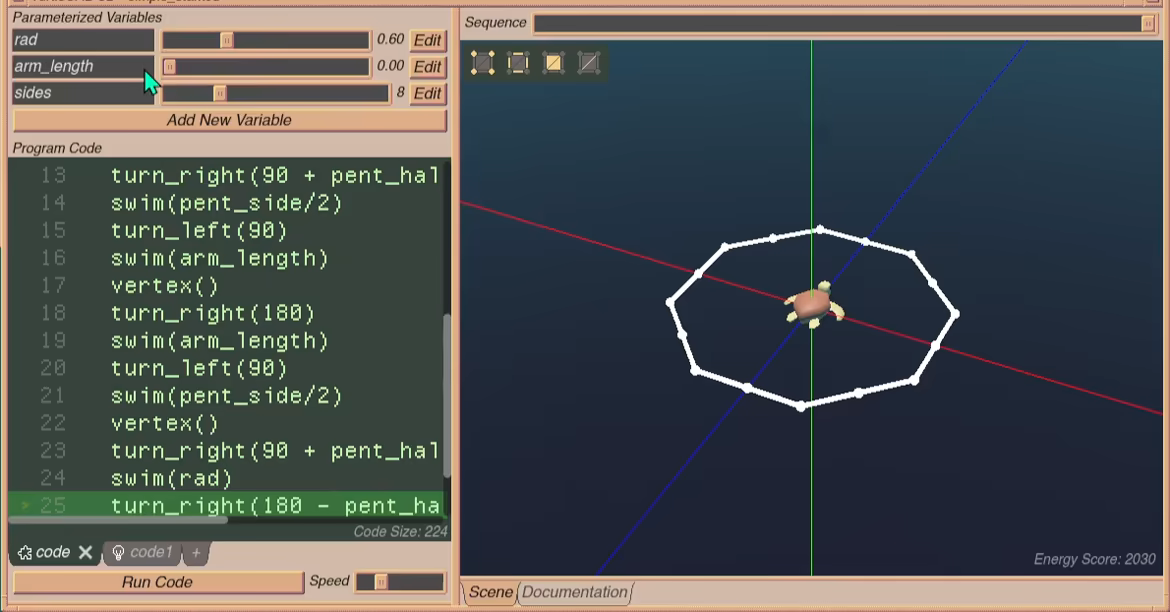
Task: Click the turtle in the 3D scene
Action: click(x=813, y=305)
